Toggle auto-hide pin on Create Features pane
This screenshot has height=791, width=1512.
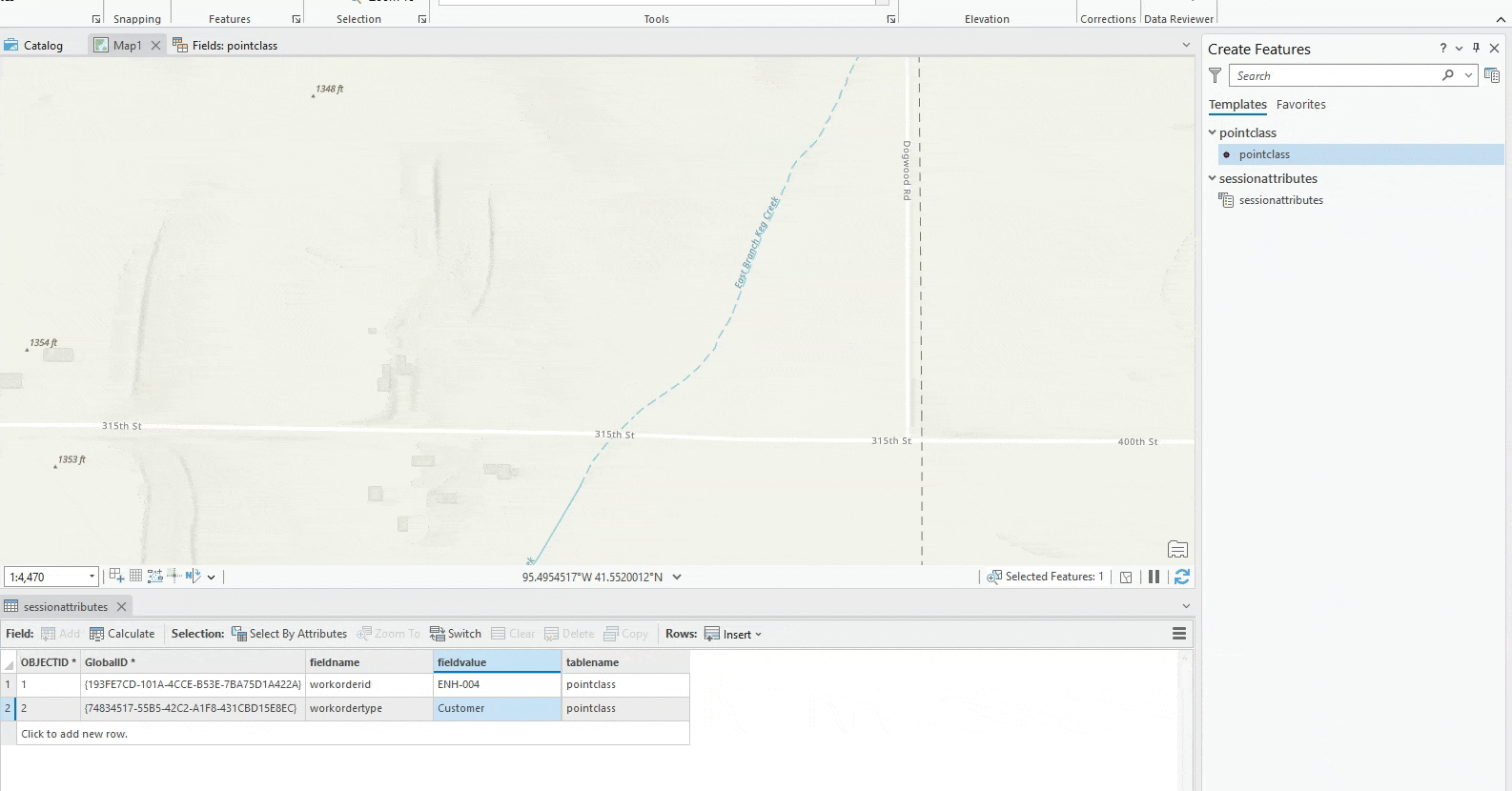click(x=1476, y=49)
